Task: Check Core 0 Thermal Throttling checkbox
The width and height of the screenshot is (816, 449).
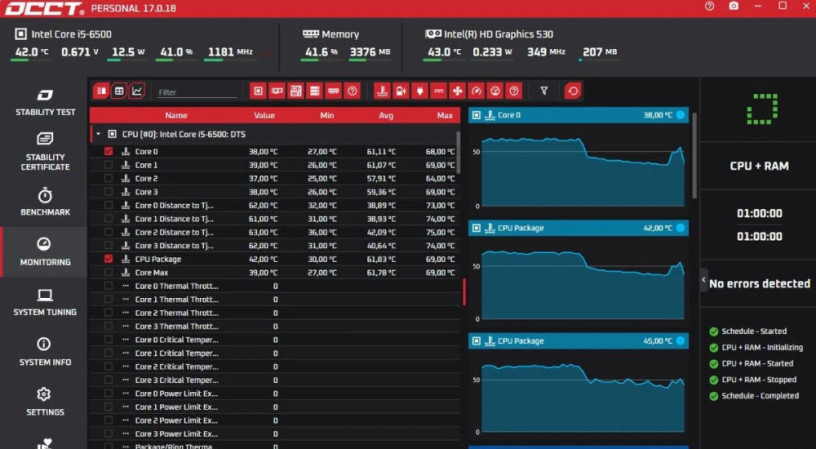Action: tap(108, 286)
